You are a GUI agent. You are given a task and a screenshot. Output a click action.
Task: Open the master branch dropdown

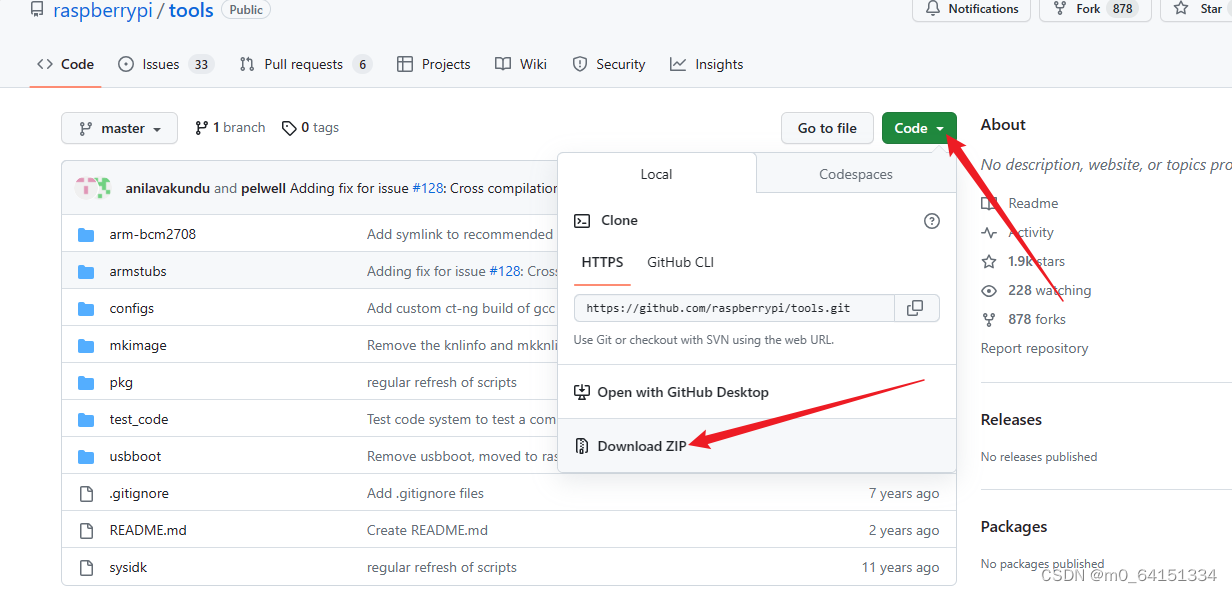119,128
